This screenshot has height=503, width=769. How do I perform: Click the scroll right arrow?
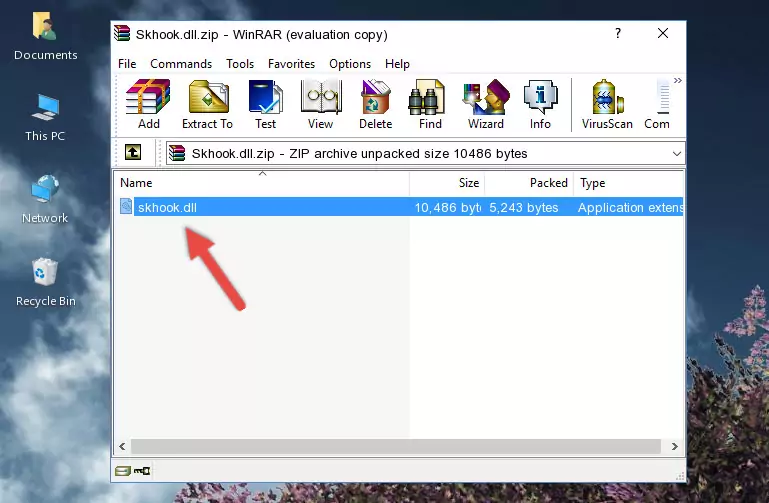pyautogui.click(x=675, y=446)
